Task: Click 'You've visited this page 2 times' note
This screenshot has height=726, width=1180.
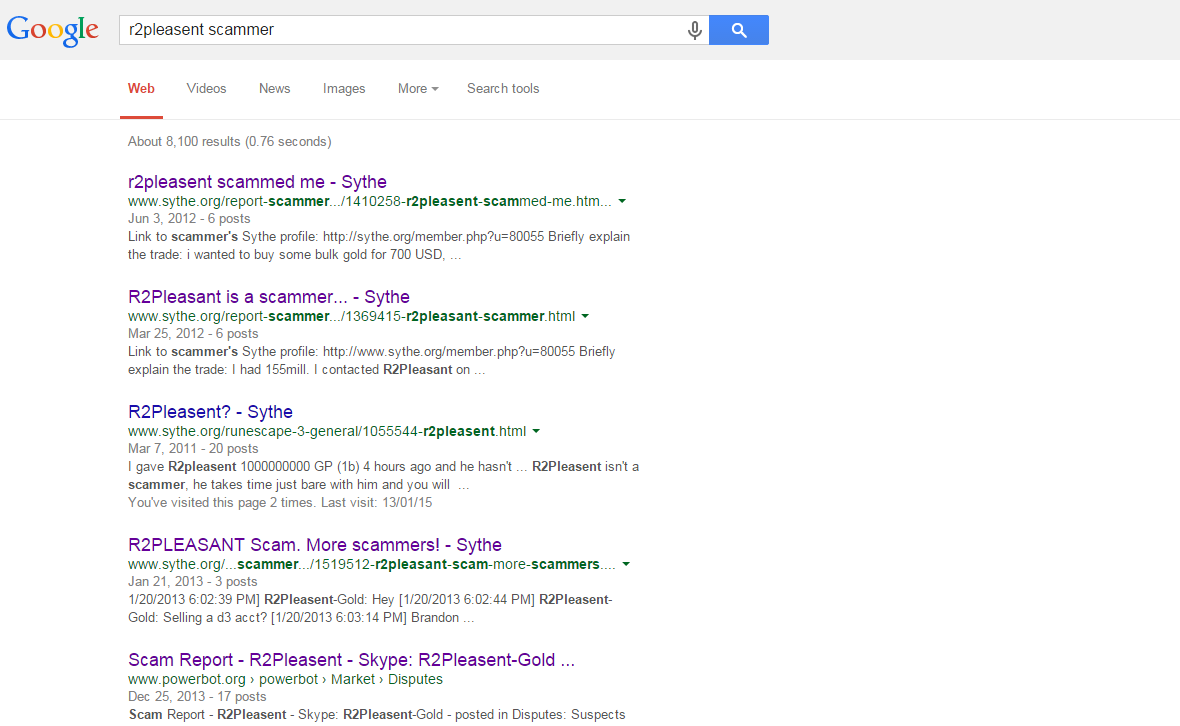Action: click(280, 503)
